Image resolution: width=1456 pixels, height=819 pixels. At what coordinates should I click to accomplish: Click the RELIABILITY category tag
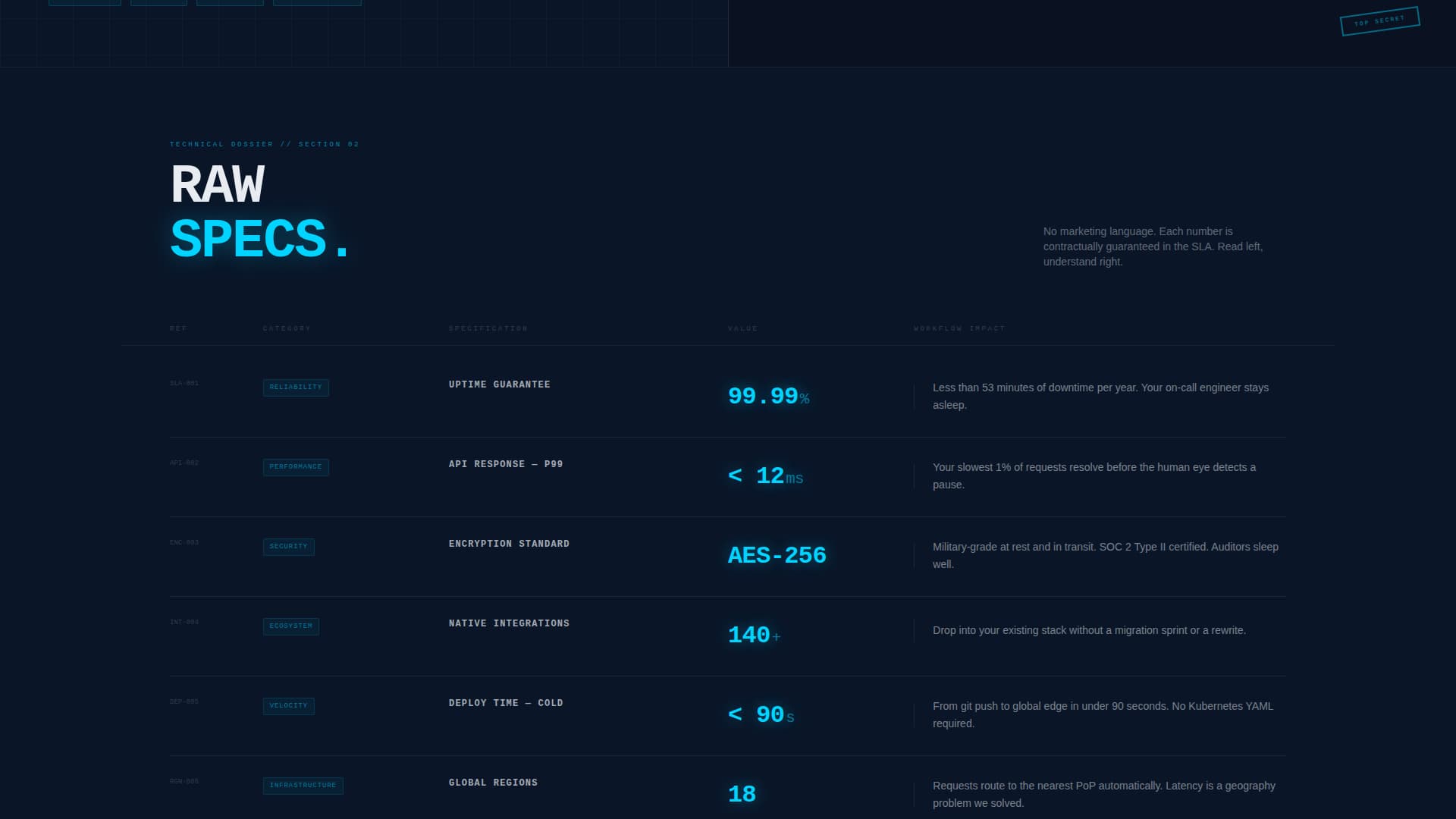pyautogui.click(x=296, y=388)
